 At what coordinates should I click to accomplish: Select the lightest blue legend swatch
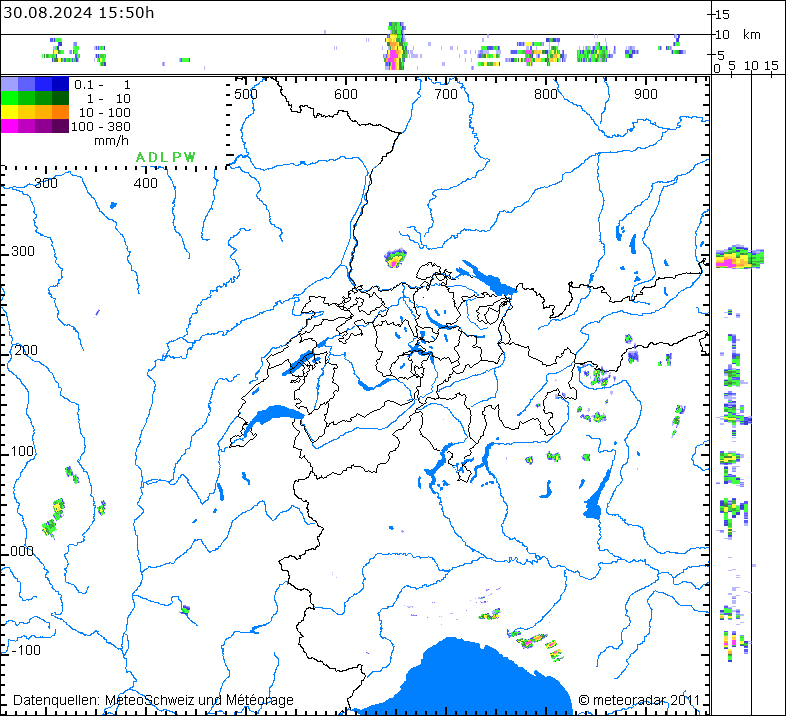pyautogui.click(x=10, y=84)
